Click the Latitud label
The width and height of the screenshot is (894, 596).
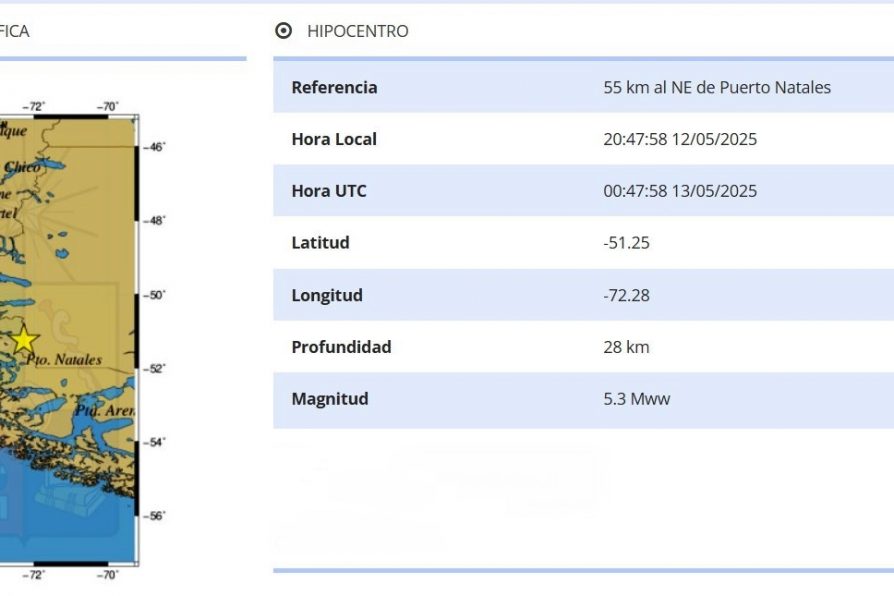[320, 242]
